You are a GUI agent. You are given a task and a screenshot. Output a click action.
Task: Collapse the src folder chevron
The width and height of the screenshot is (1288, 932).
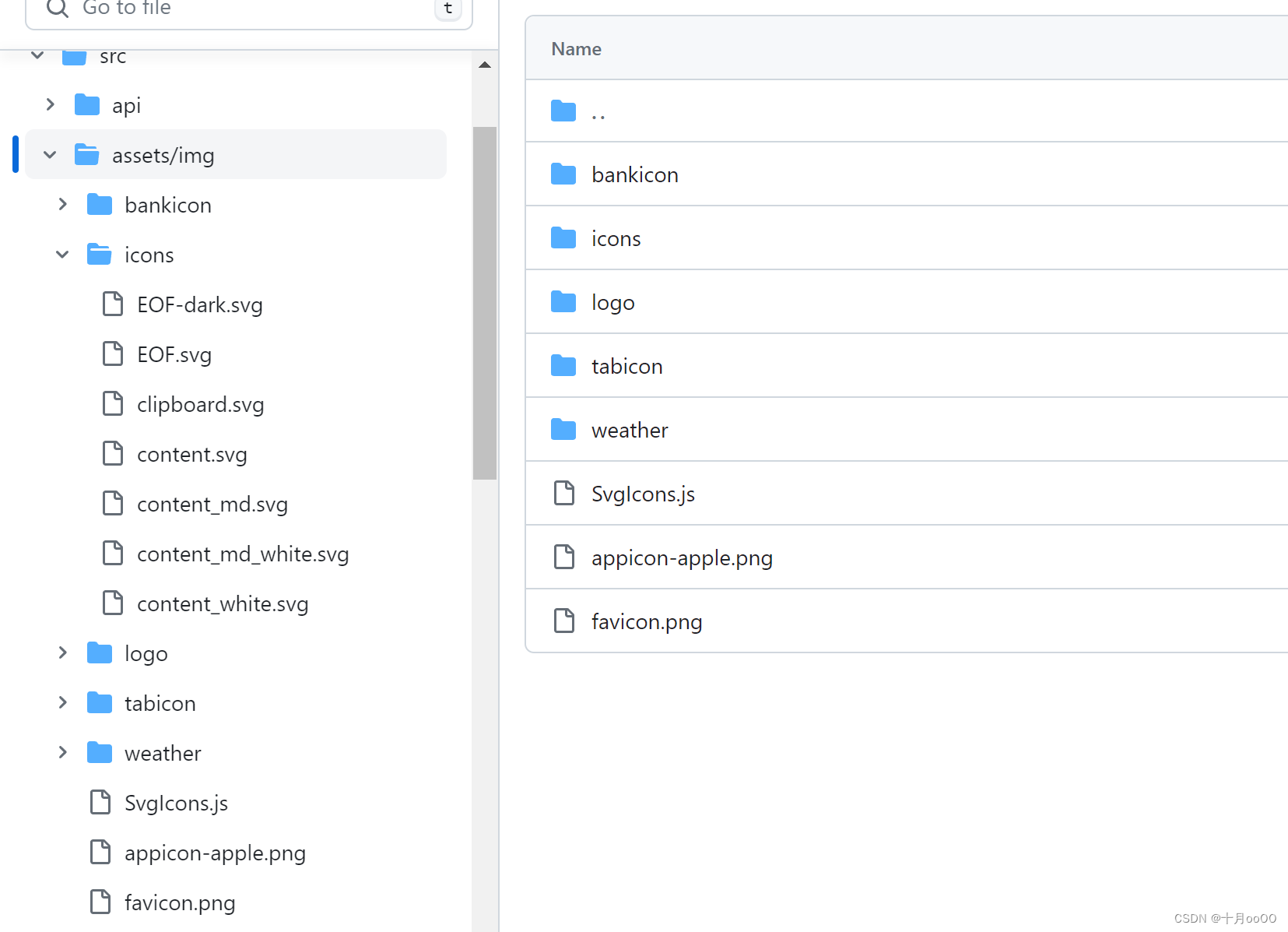point(37,55)
